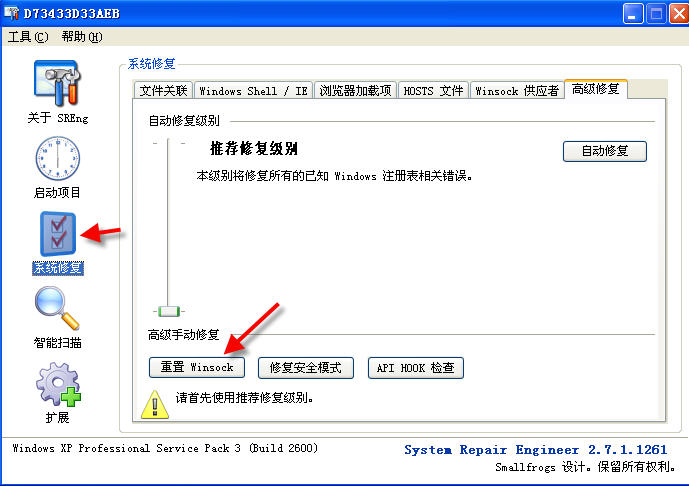Click the 自动修复 button
Viewport: 689px width, 486px height.
click(x=605, y=151)
